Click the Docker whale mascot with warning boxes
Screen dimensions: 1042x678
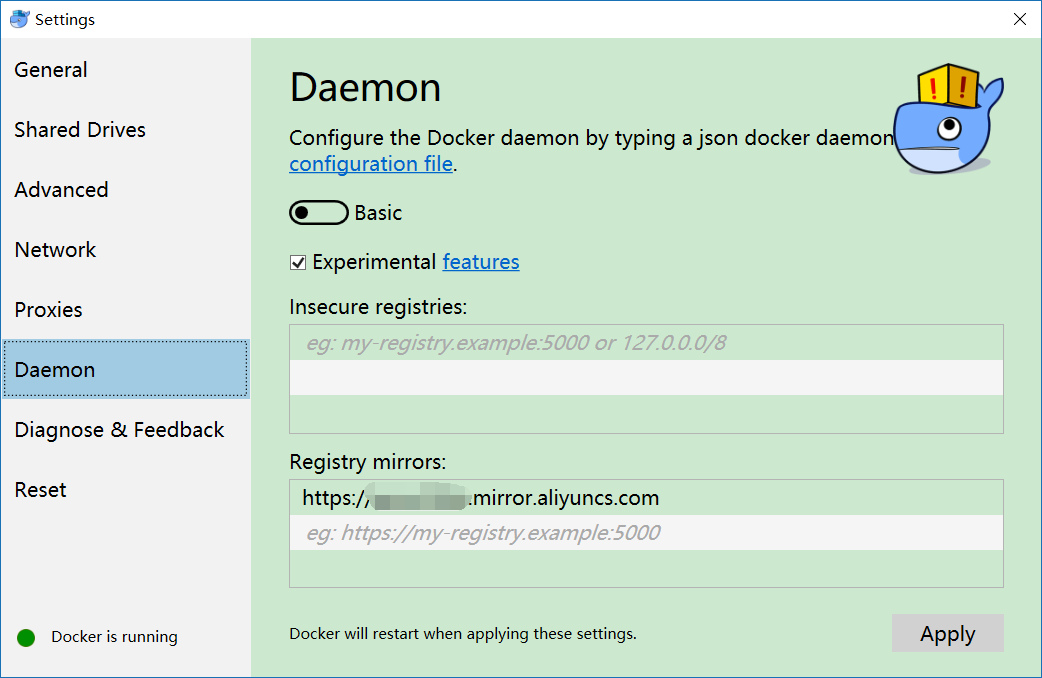pos(948,120)
